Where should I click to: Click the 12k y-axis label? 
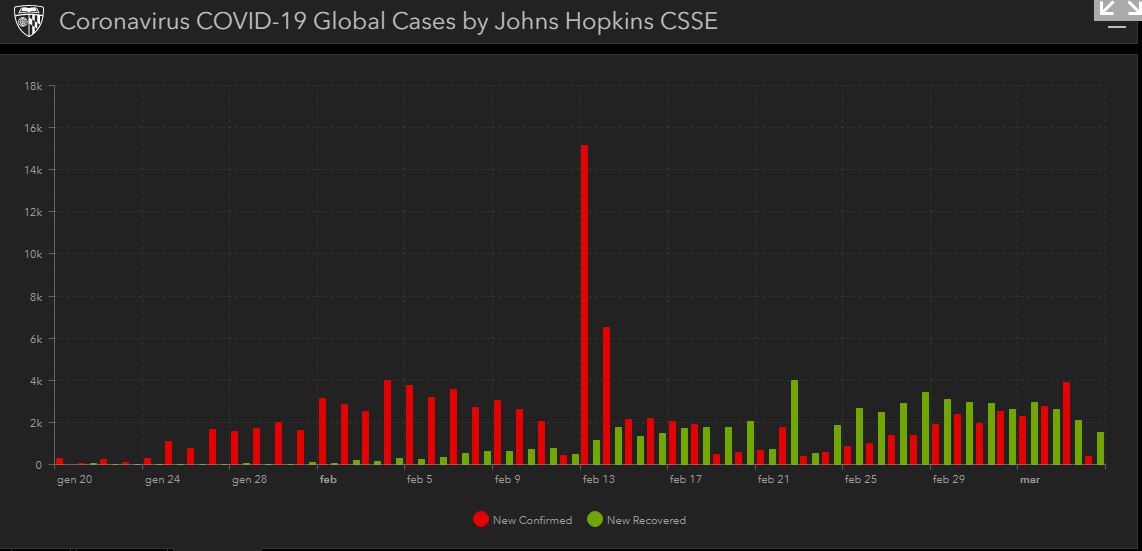point(34,212)
